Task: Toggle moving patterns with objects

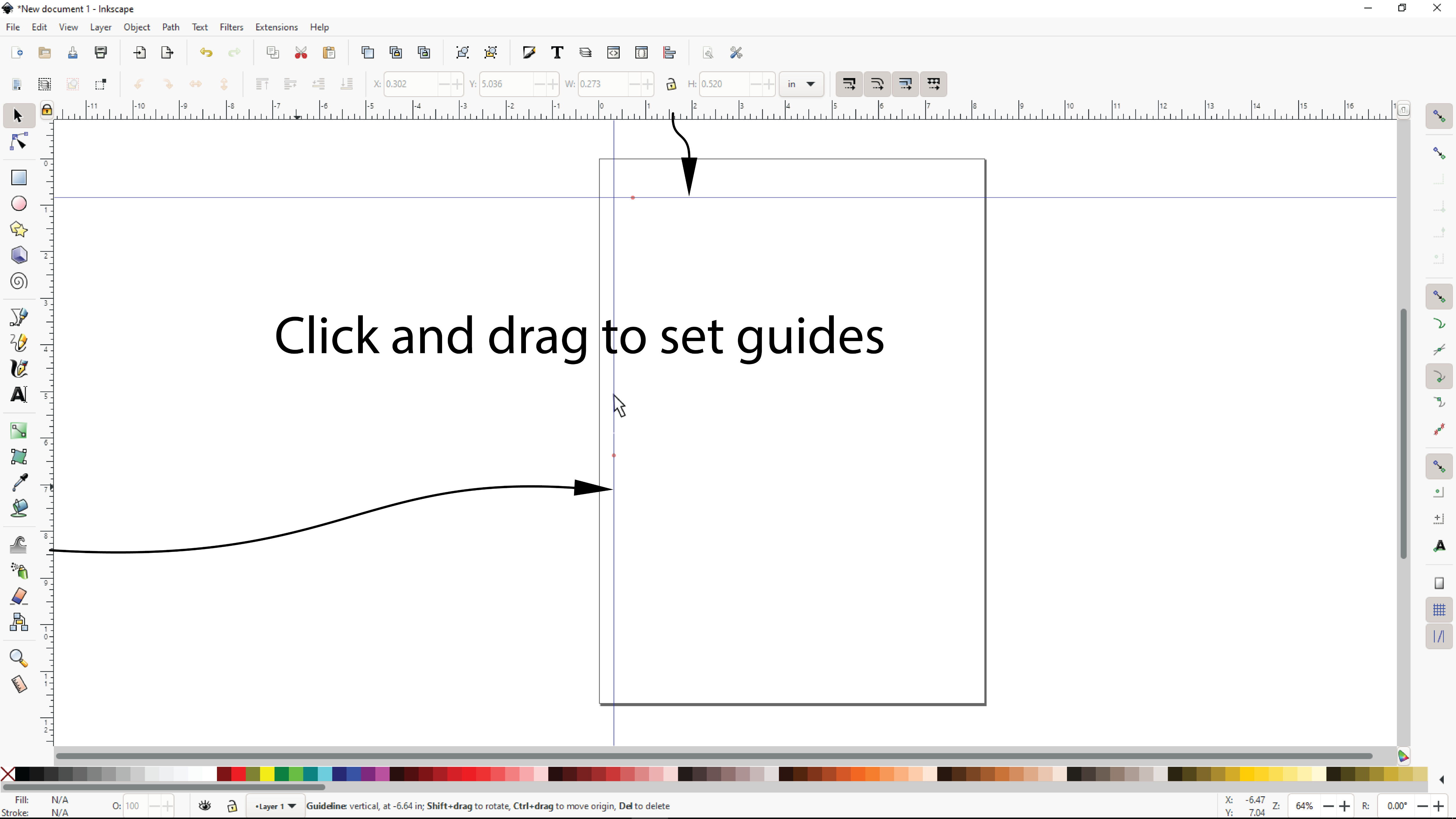Action: (x=934, y=84)
